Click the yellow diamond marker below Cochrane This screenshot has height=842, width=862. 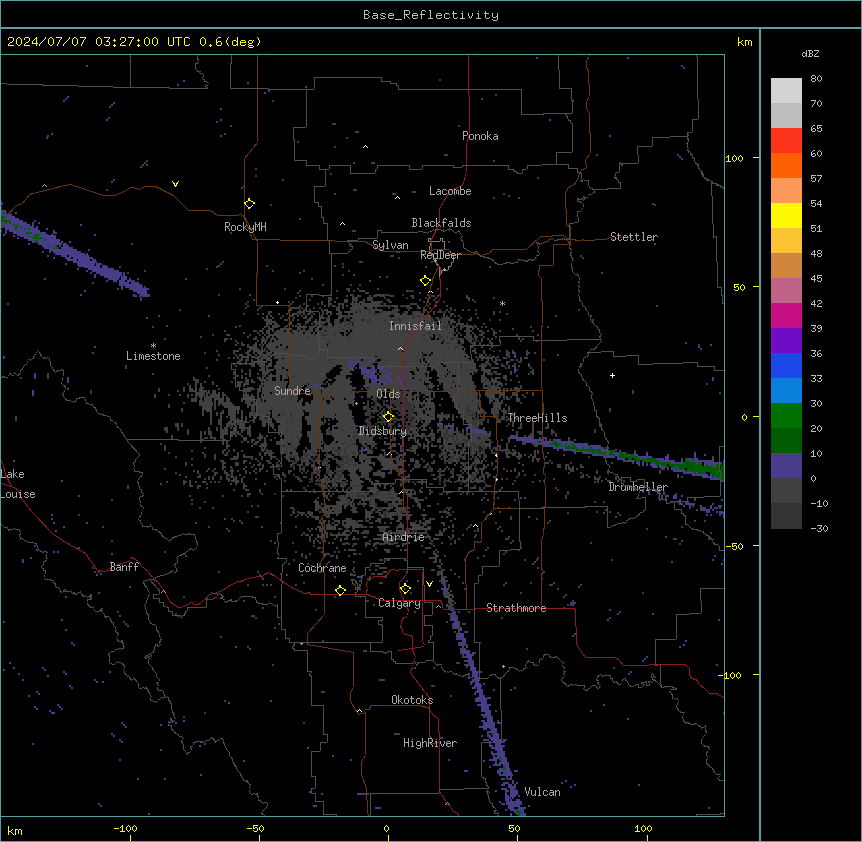click(340, 590)
